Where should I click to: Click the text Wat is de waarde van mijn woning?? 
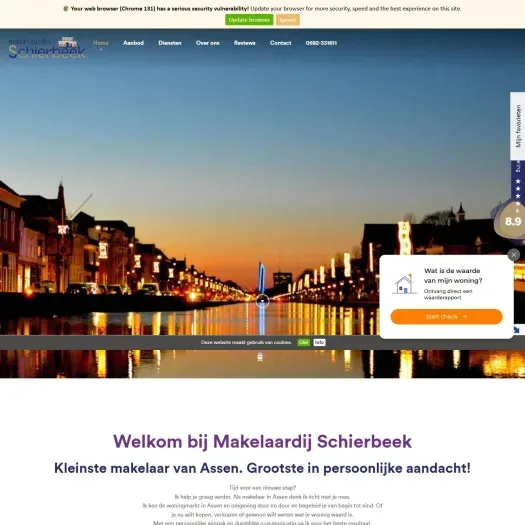coord(453,276)
